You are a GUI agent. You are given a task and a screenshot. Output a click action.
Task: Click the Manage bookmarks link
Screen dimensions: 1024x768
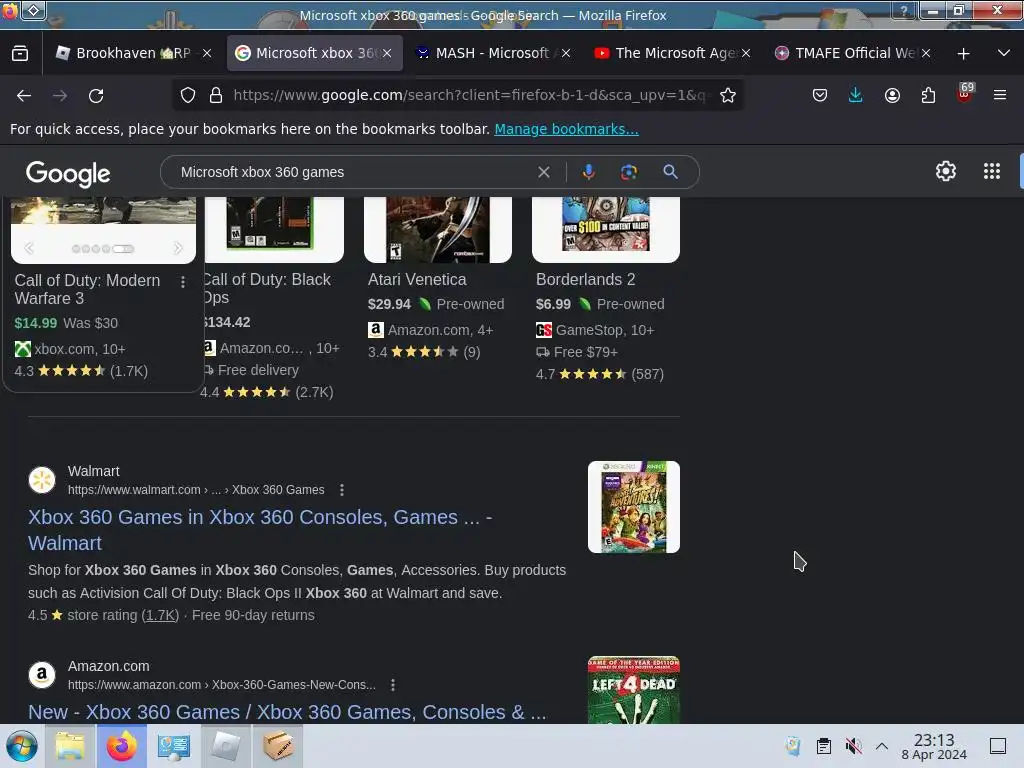pyautogui.click(x=566, y=129)
